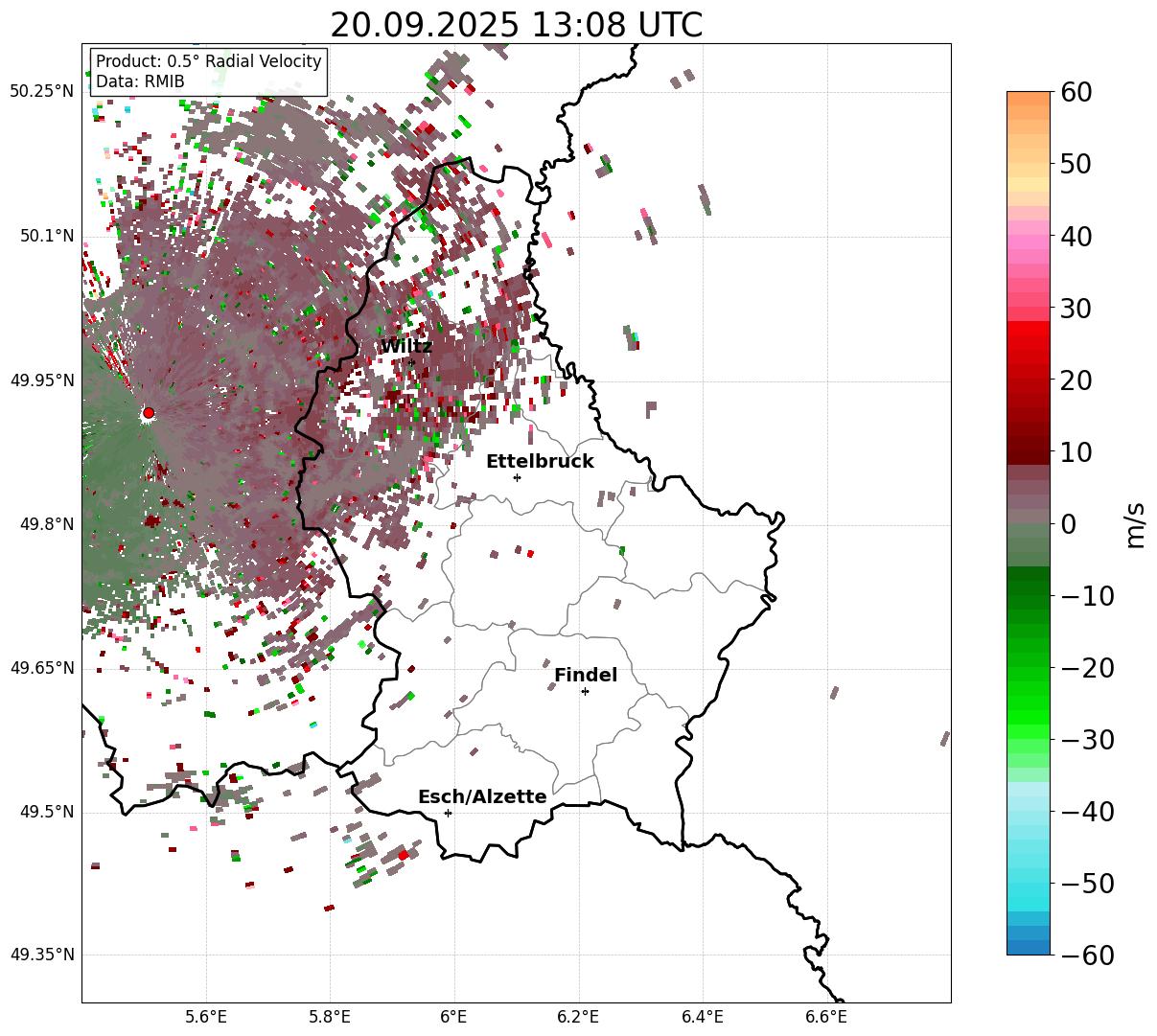
Task: Click the 49.65°N latitude label
Action: point(41,668)
